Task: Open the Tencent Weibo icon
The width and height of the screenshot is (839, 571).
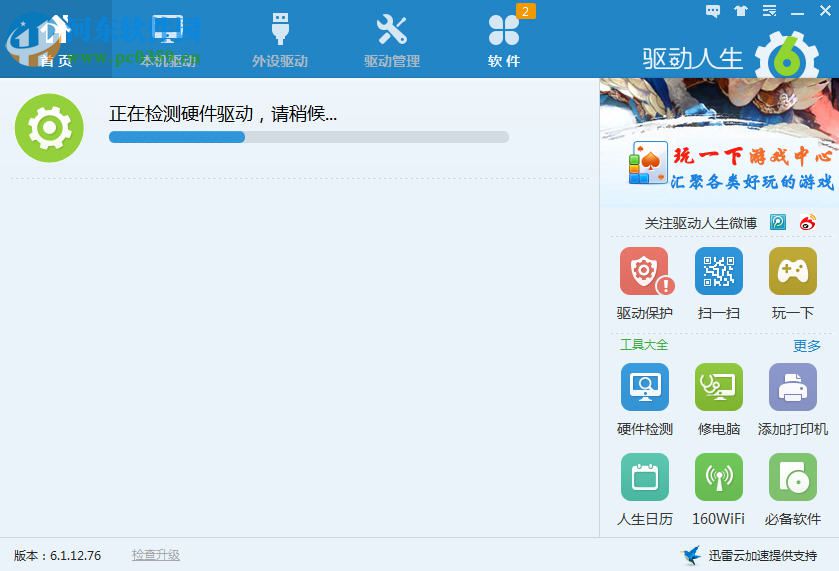Action: pos(777,222)
